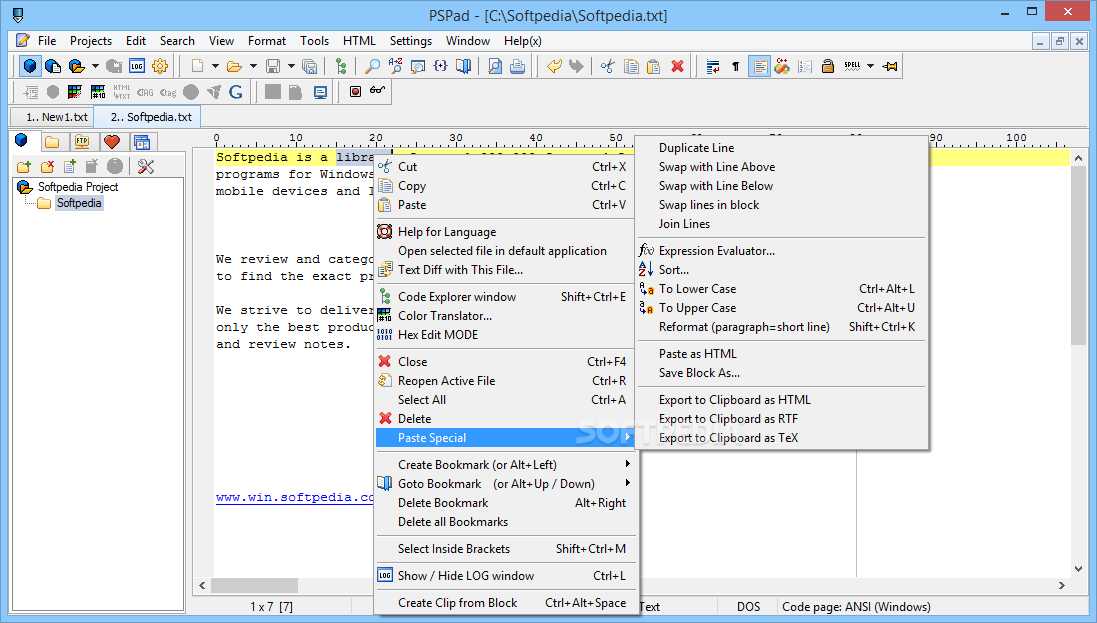Click the glasses read-only icon
The width and height of the screenshot is (1097, 623).
[378, 91]
